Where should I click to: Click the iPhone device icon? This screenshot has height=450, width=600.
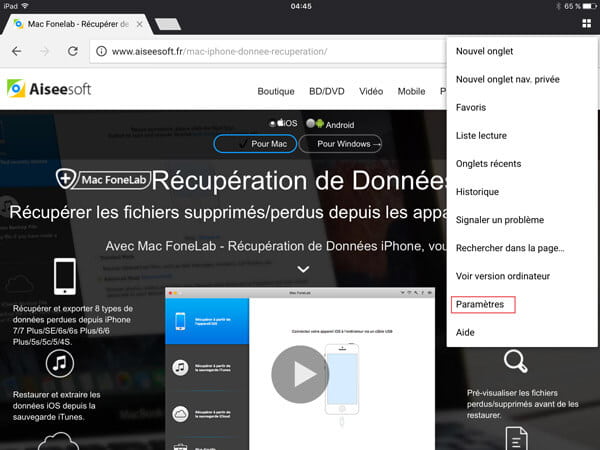pyautogui.click(x=65, y=276)
